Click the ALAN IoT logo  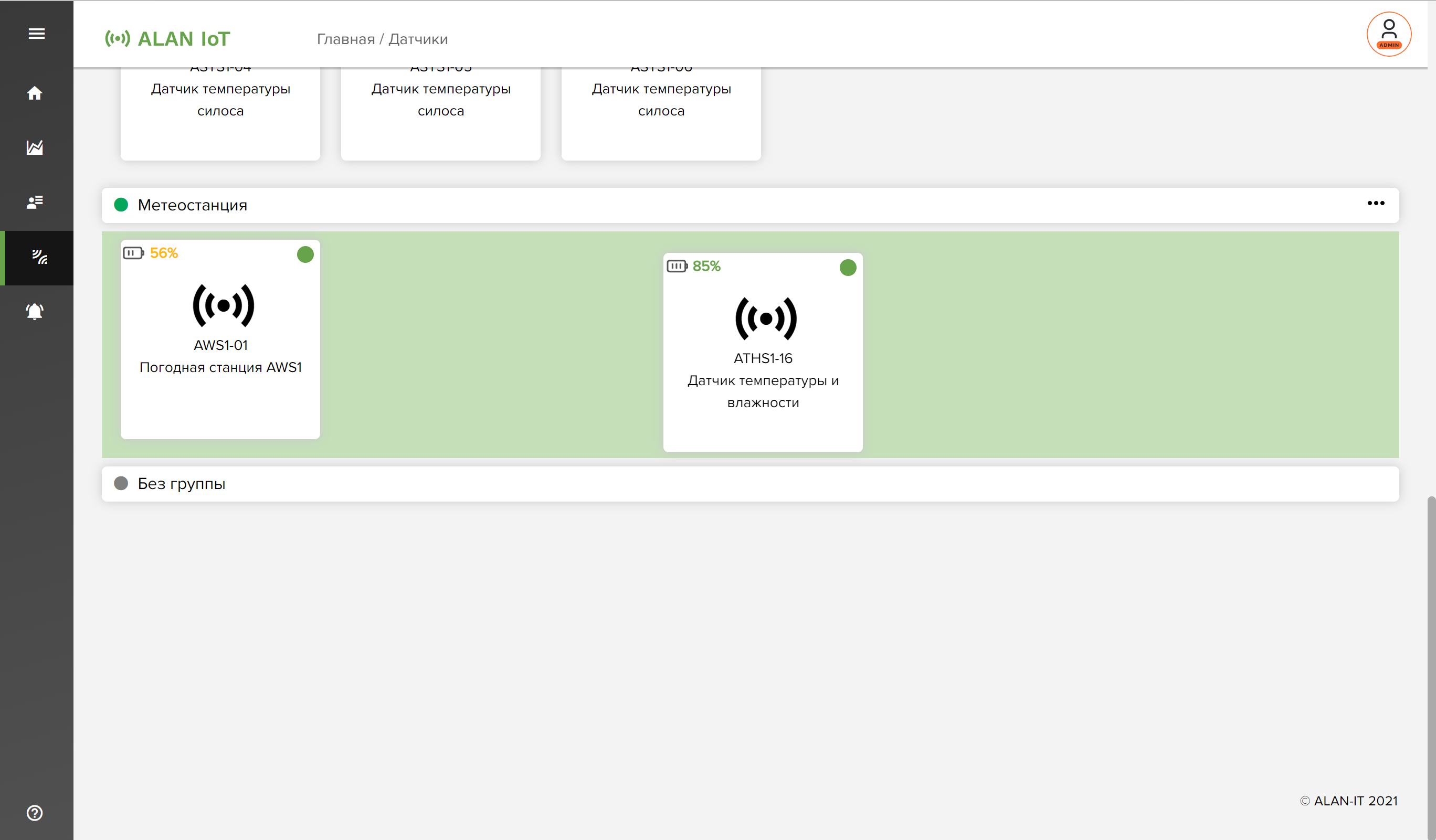click(x=167, y=39)
